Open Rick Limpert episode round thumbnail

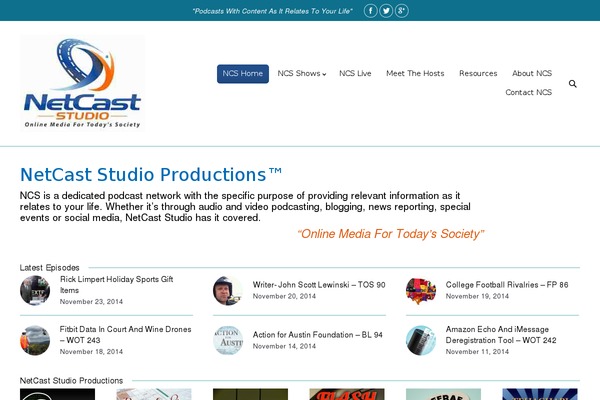[x=35, y=290]
